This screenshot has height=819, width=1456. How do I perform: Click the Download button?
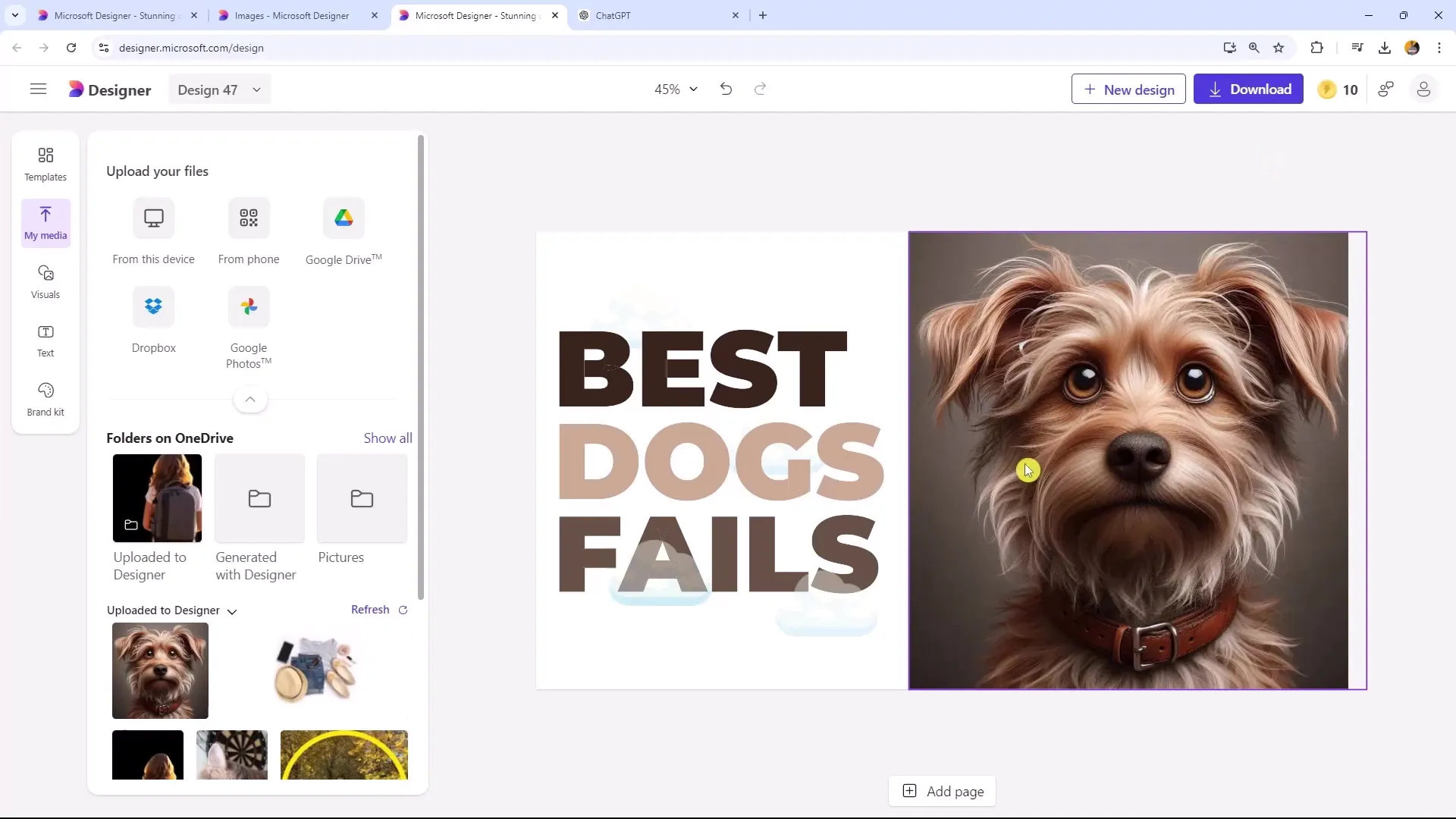(x=1252, y=89)
